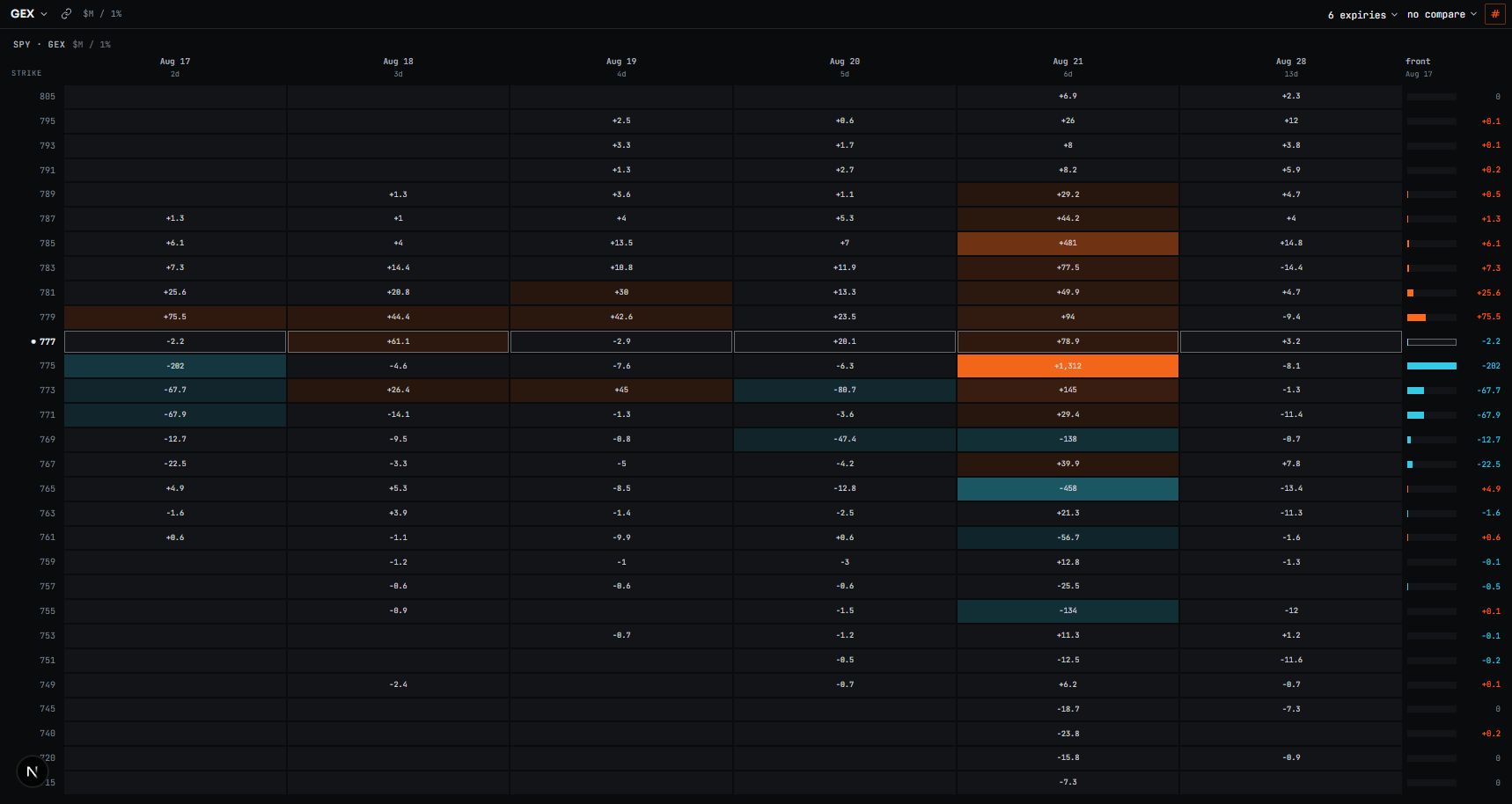Click the teal -458 cell
Viewport: 1512px width, 804px height.
point(1068,488)
